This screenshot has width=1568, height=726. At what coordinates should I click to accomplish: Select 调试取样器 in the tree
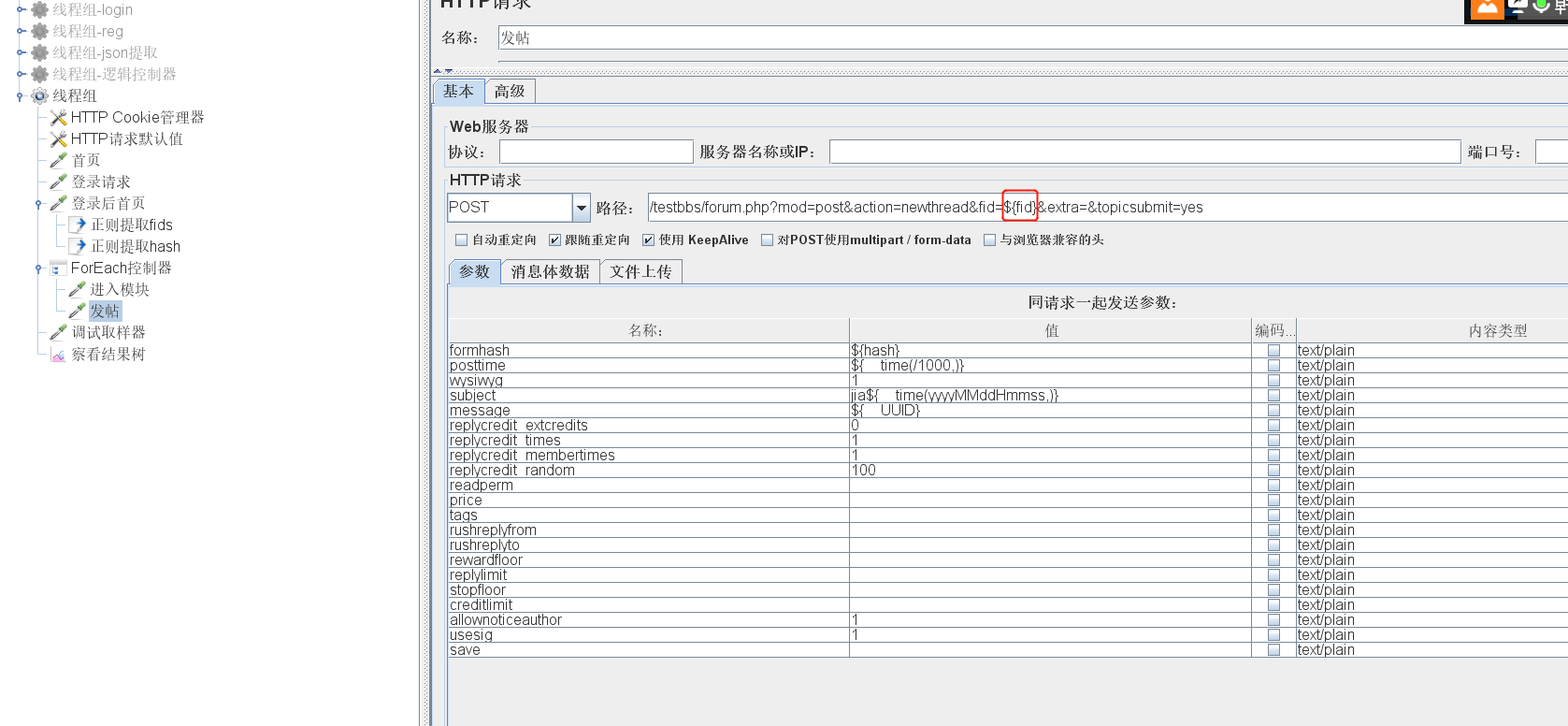(108, 332)
